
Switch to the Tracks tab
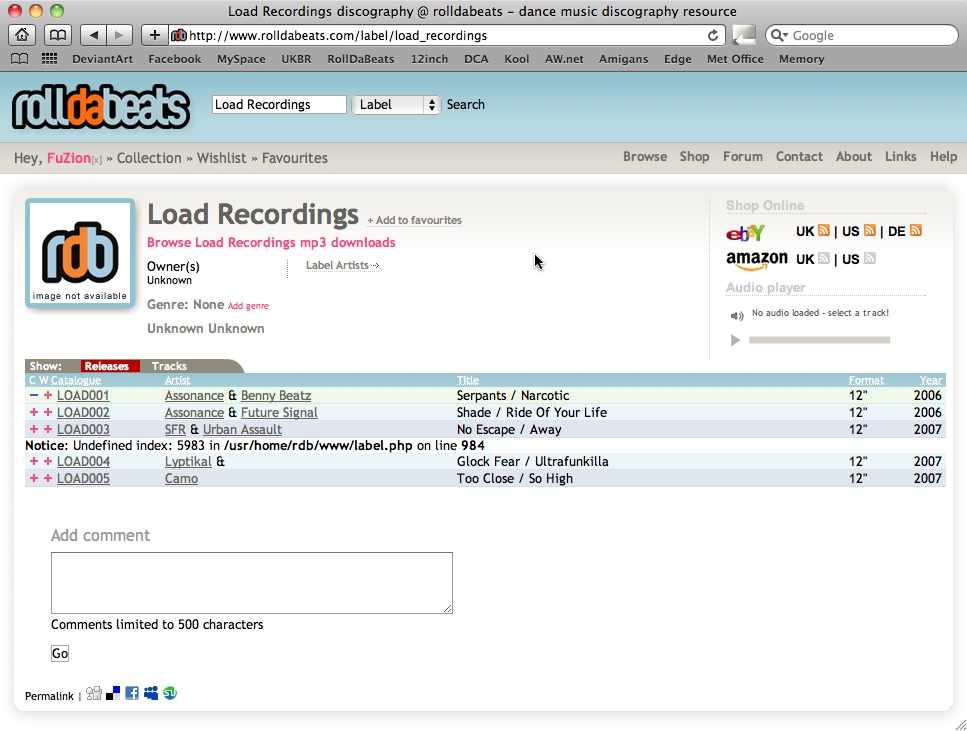169,366
